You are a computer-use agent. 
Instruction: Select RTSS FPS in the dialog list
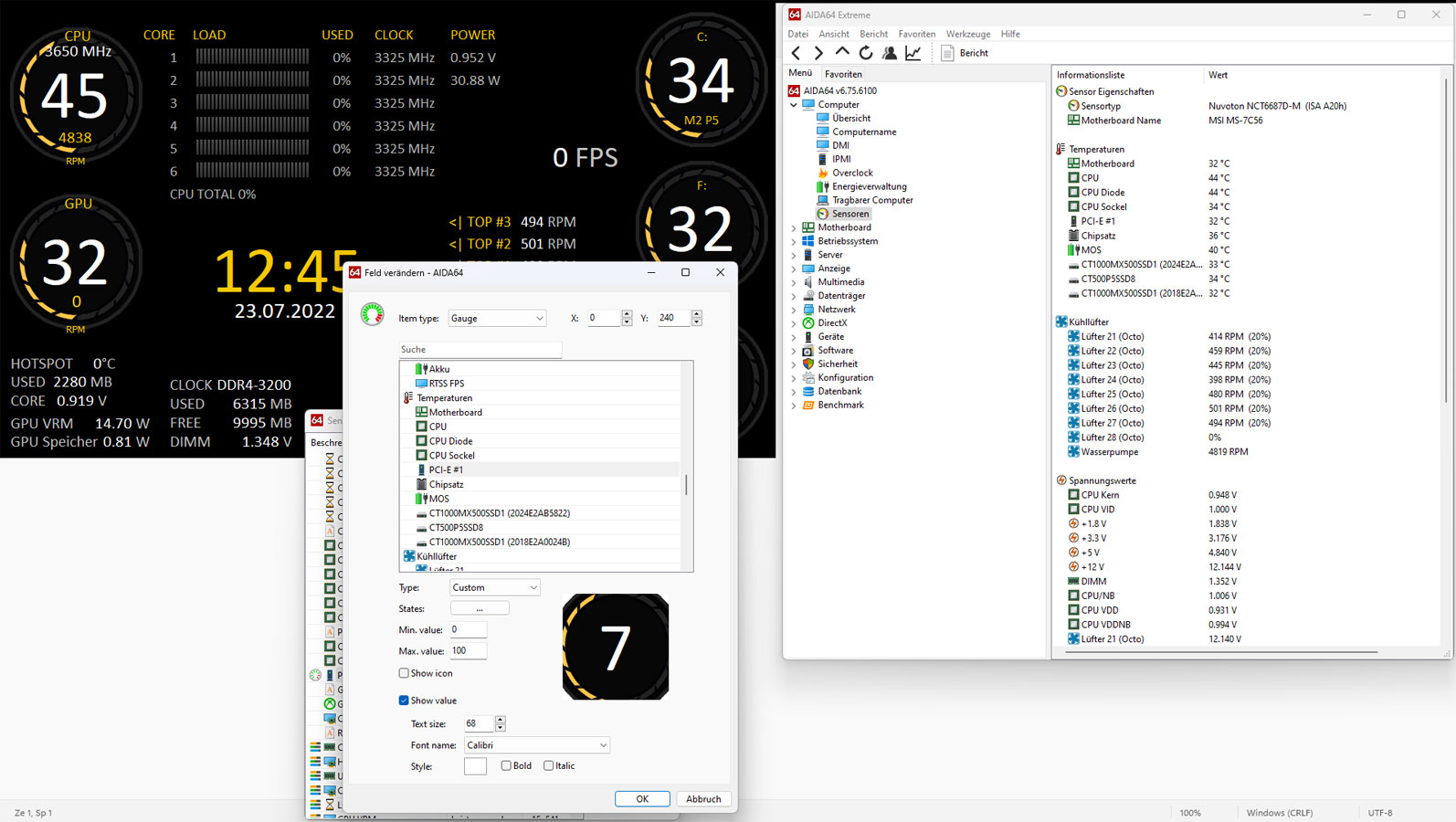(x=541, y=384)
